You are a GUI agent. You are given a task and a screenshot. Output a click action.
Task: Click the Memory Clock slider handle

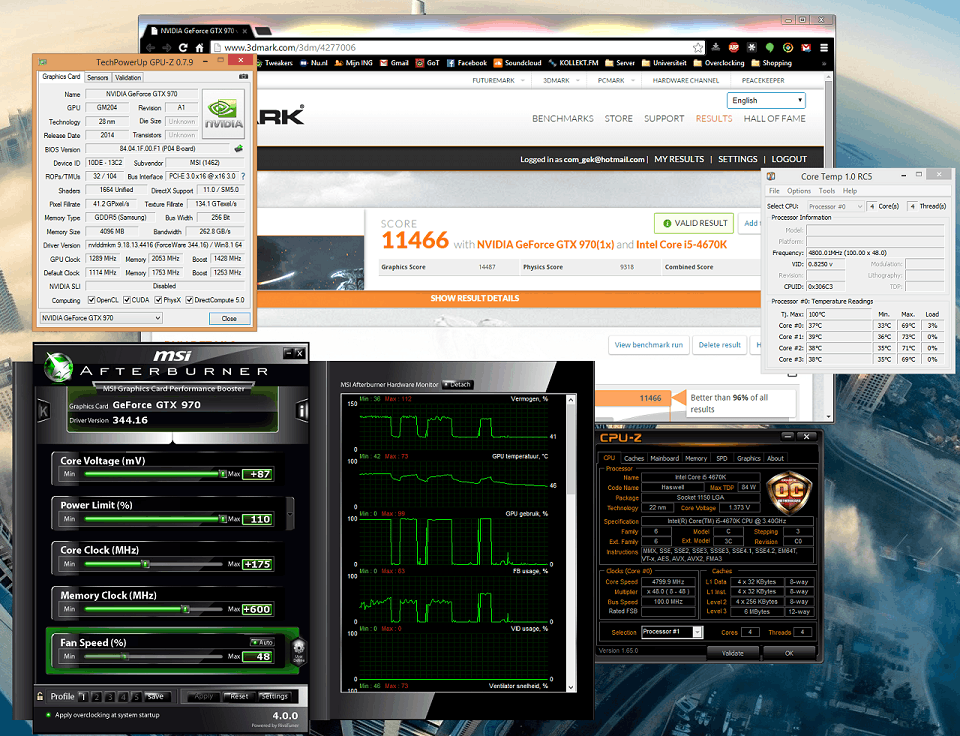coord(185,609)
